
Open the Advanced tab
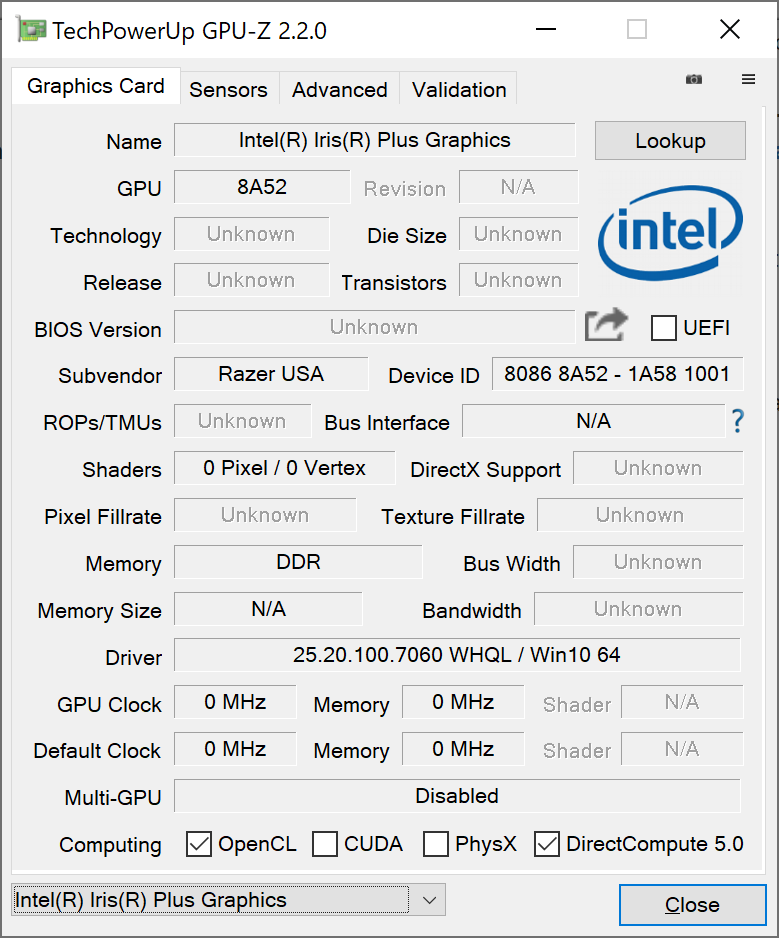pos(339,89)
